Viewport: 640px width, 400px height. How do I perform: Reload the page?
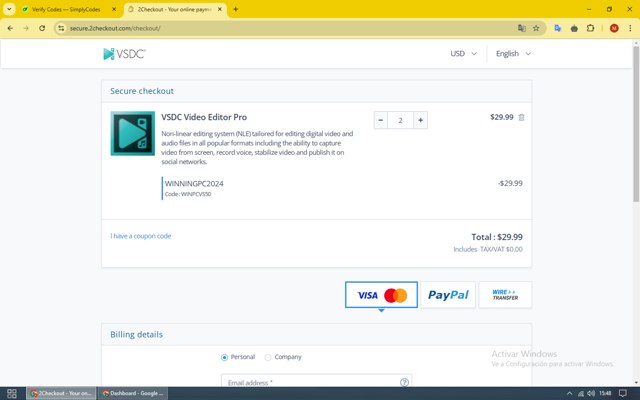coord(42,28)
